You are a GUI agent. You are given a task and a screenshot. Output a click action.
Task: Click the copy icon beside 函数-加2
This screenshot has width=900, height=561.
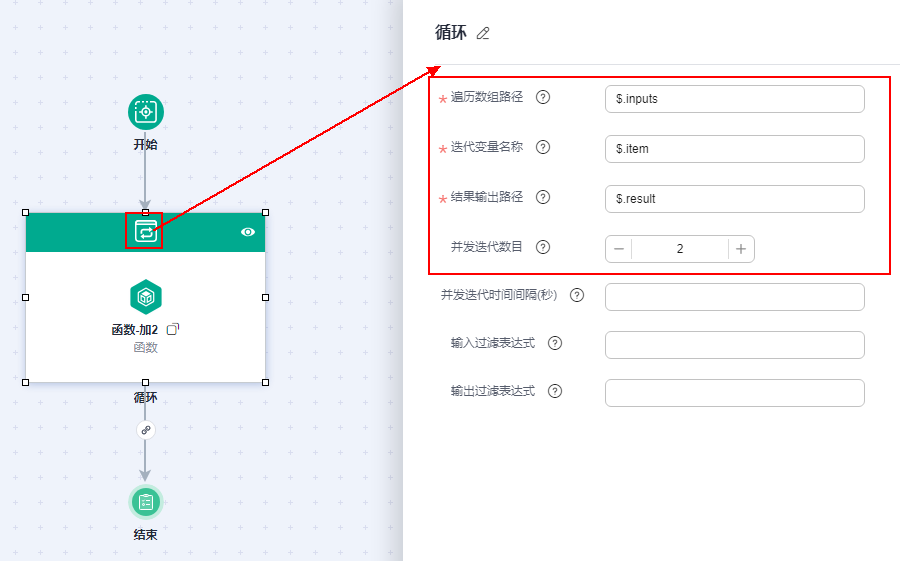point(173,328)
